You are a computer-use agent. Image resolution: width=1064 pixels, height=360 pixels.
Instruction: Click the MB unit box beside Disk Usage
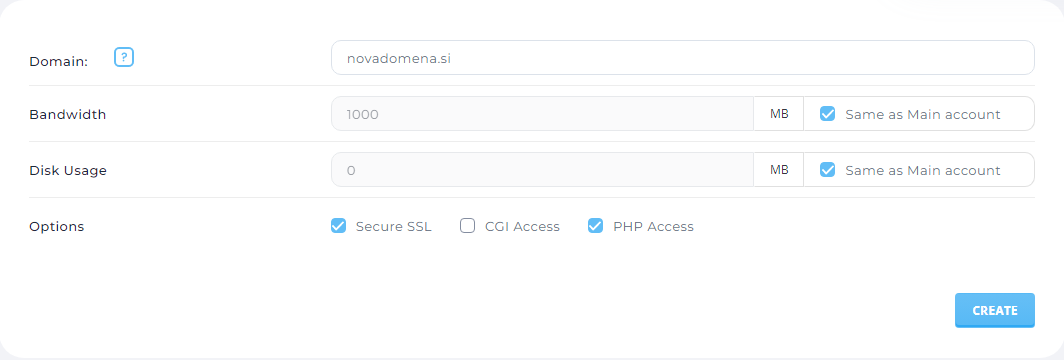(779, 170)
